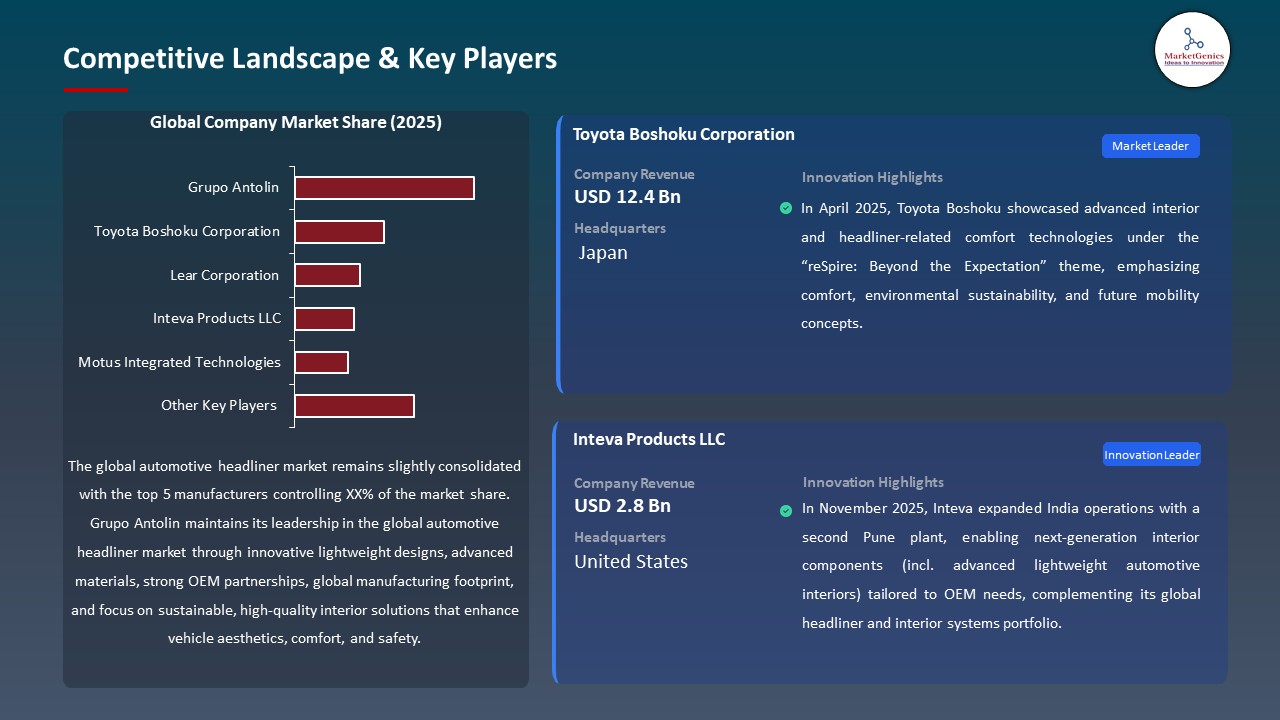Image resolution: width=1280 pixels, height=720 pixels.
Task: Click the 'Inteva Products LLC' chart axis label
Action: (x=217, y=318)
